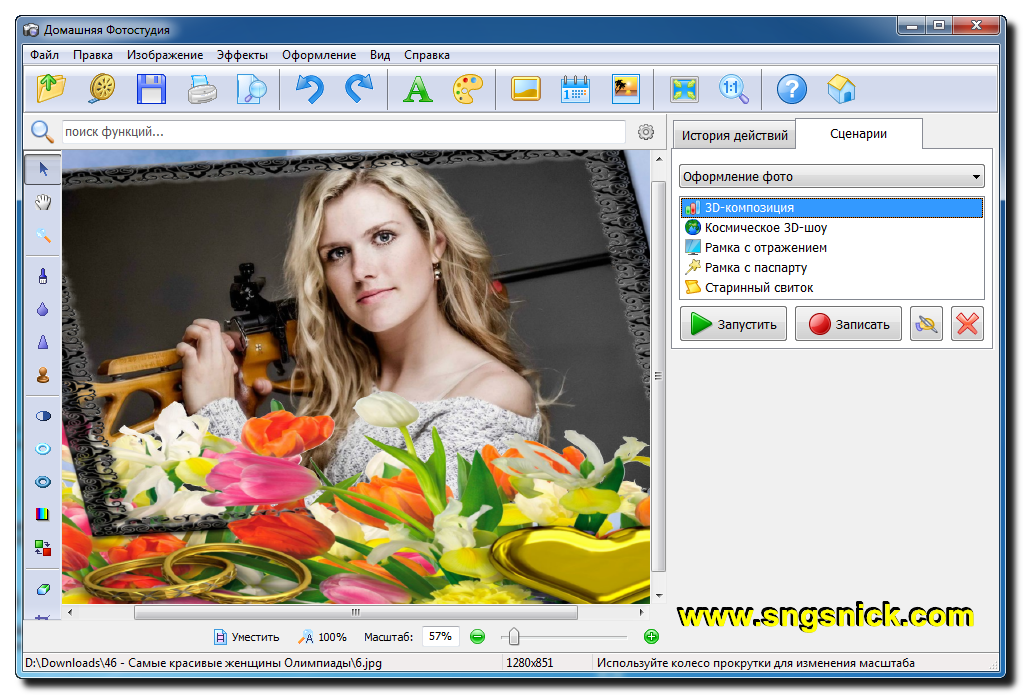The width and height of the screenshot is (1023, 695).
Task: Fit to screen with the green arrows icon
Action: pos(684,89)
